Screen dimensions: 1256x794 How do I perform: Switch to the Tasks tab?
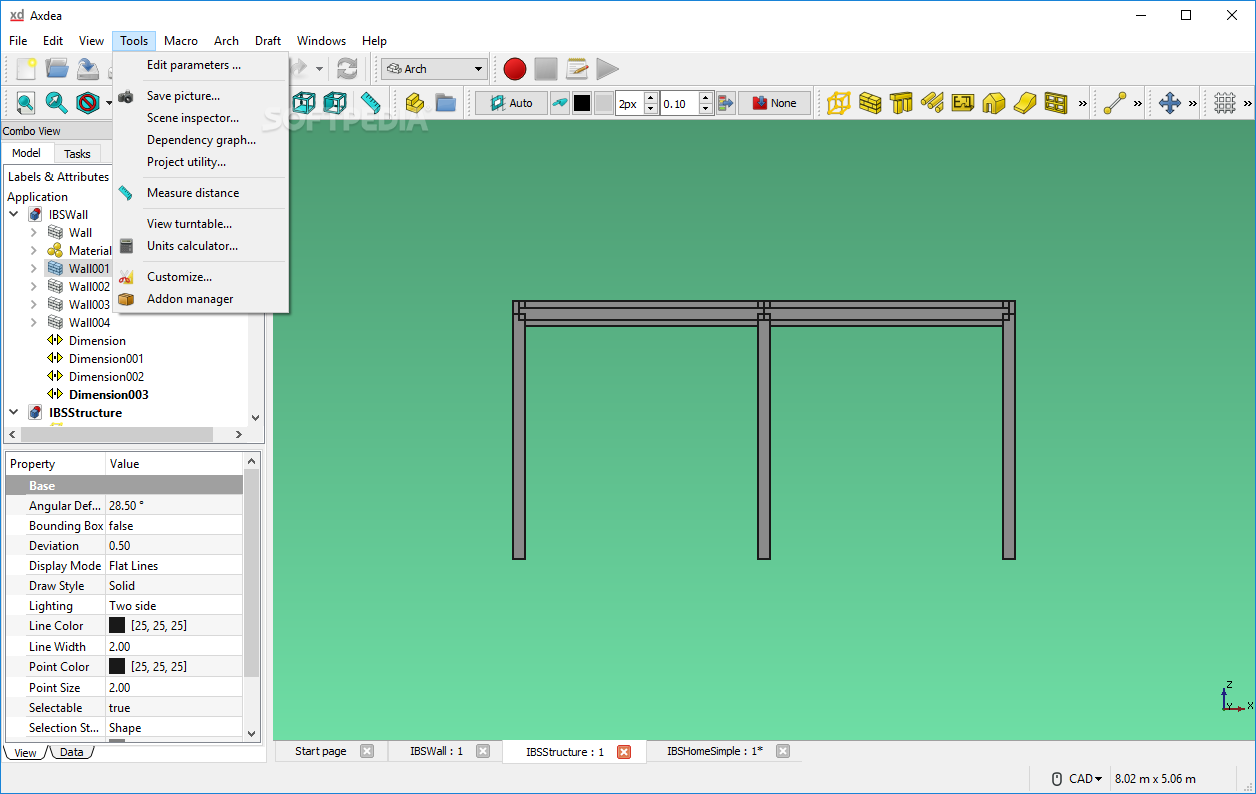pyautogui.click(x=77, y=154)
